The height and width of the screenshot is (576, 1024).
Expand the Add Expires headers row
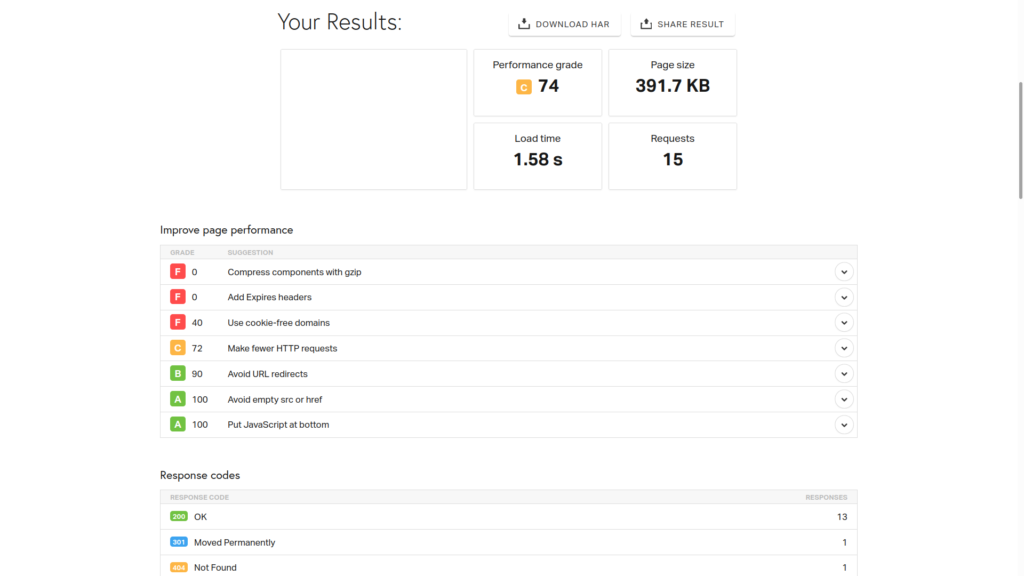[x=844, y=297]
